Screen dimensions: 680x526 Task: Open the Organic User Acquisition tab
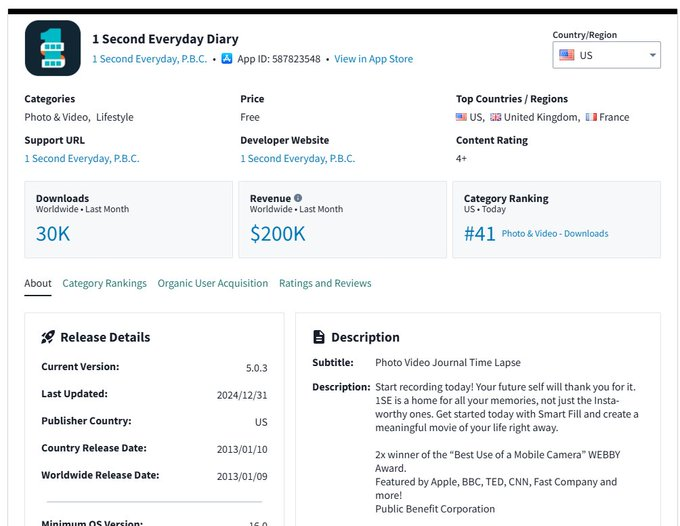click(x=212, y=283)
